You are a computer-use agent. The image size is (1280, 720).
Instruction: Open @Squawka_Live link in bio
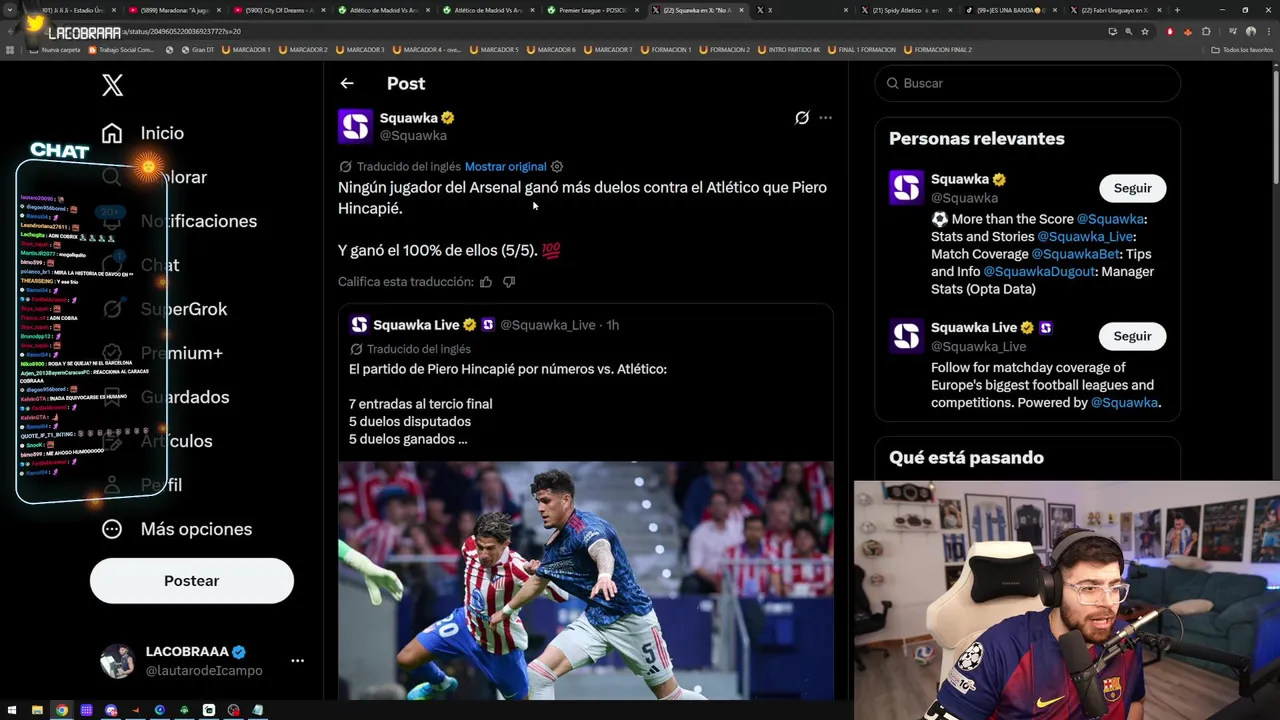click(x=1085, y=237)
